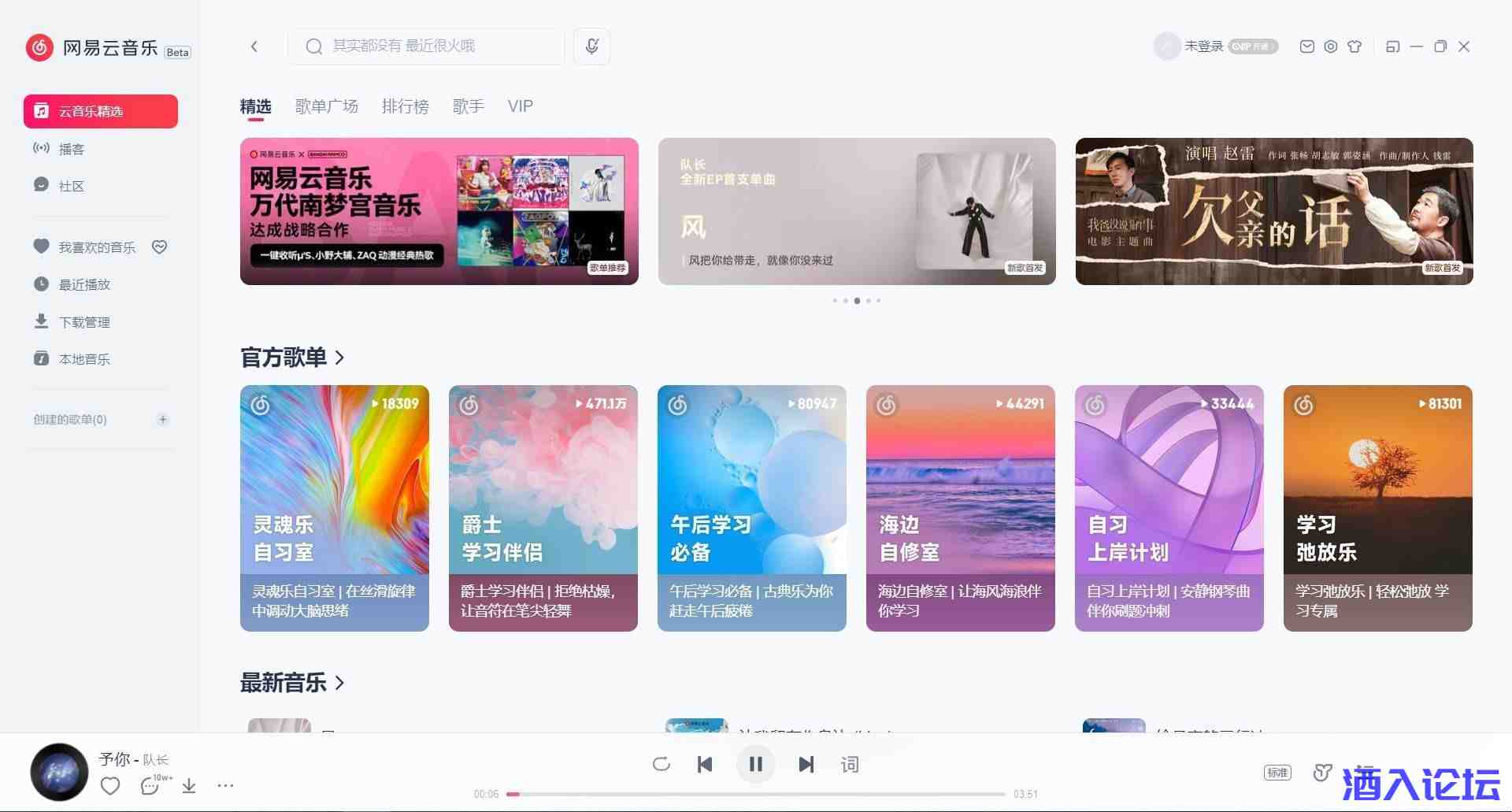Pause the current song
This screenshot has width=1512, height=812.
755,764
